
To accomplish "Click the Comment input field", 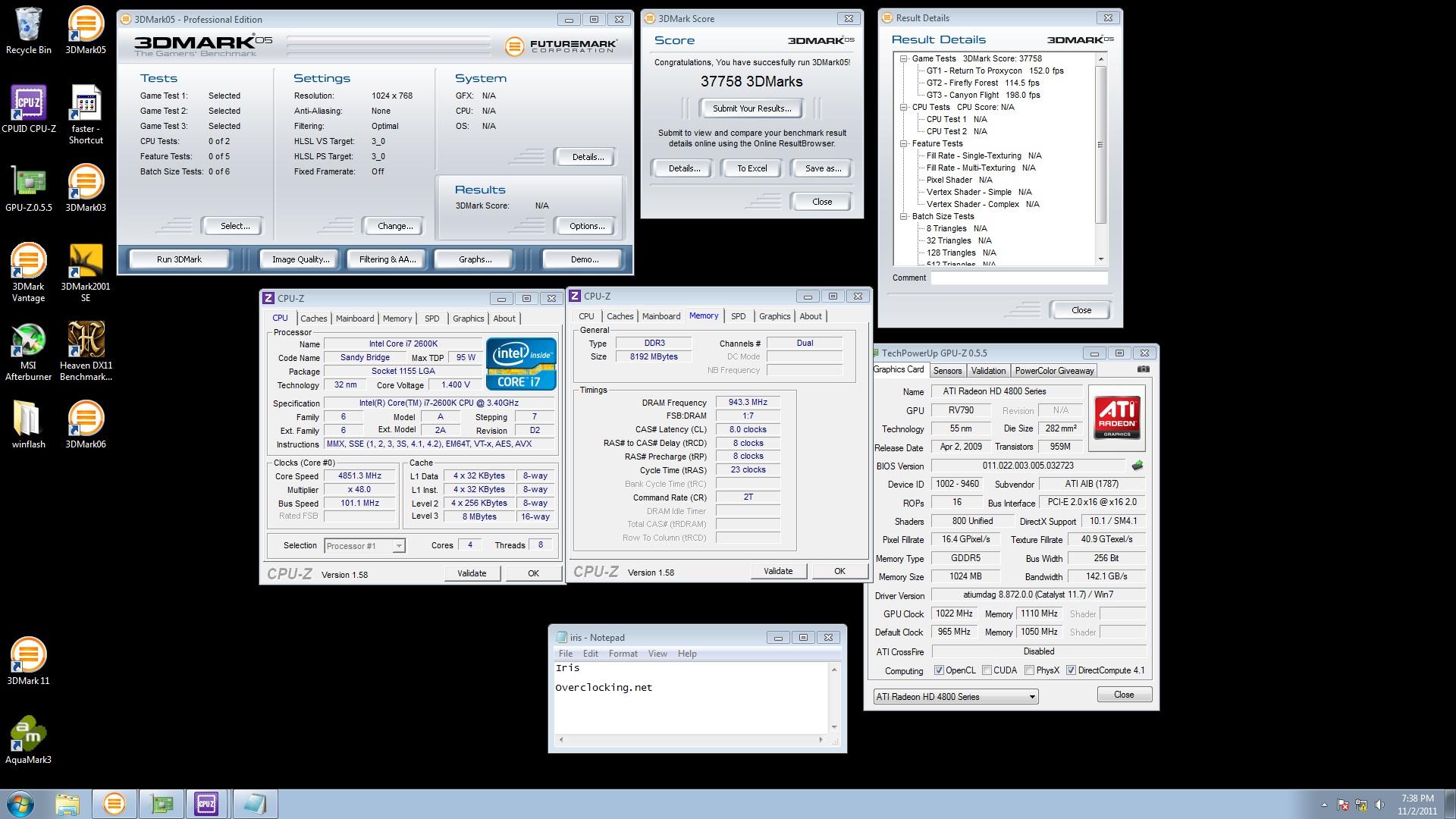I will pos(1019,278).
